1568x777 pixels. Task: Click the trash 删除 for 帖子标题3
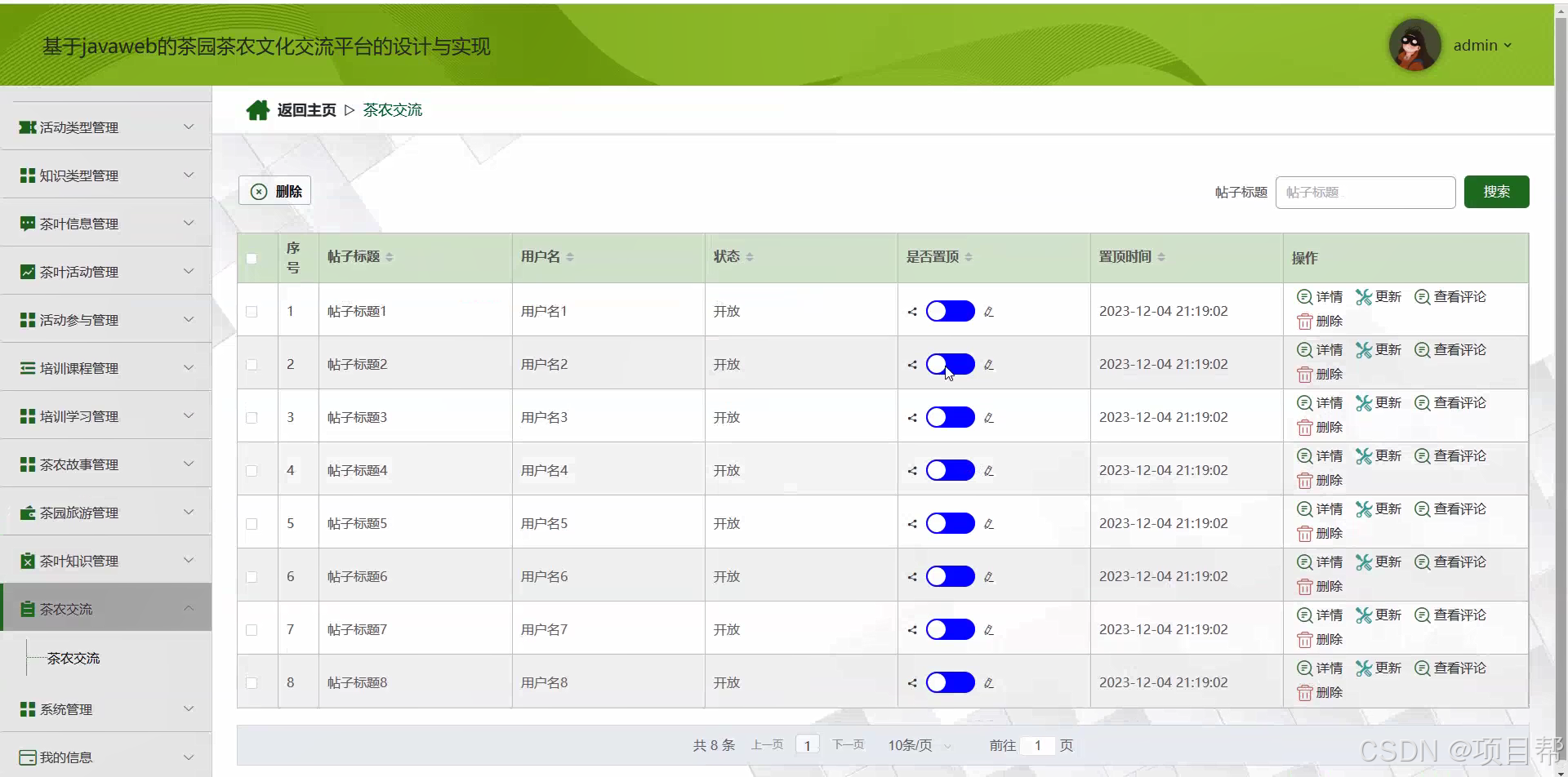click(1320, 428)
